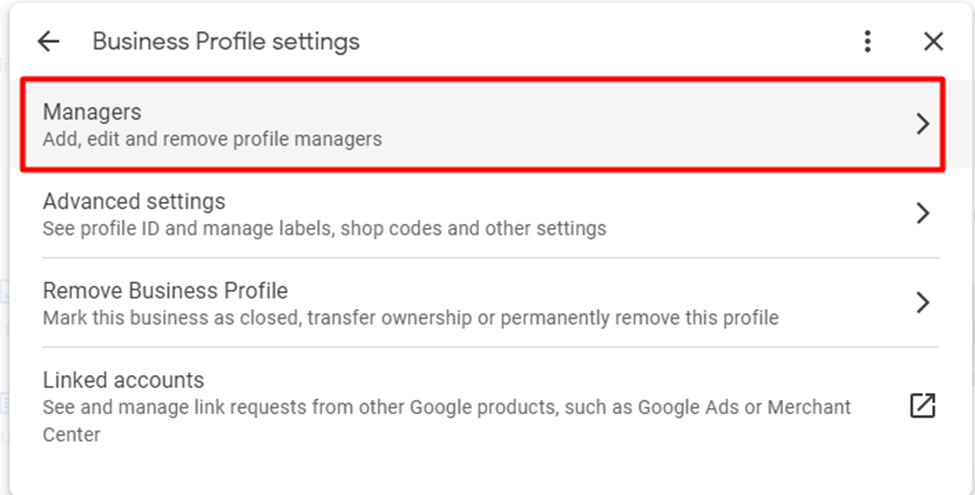Open the Managers menu entry
Screen dimensions: 975x495
click(x=483, y=124)
